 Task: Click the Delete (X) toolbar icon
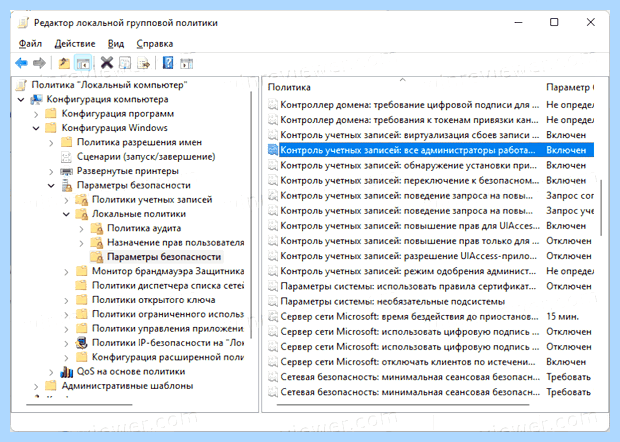(107, 63)
